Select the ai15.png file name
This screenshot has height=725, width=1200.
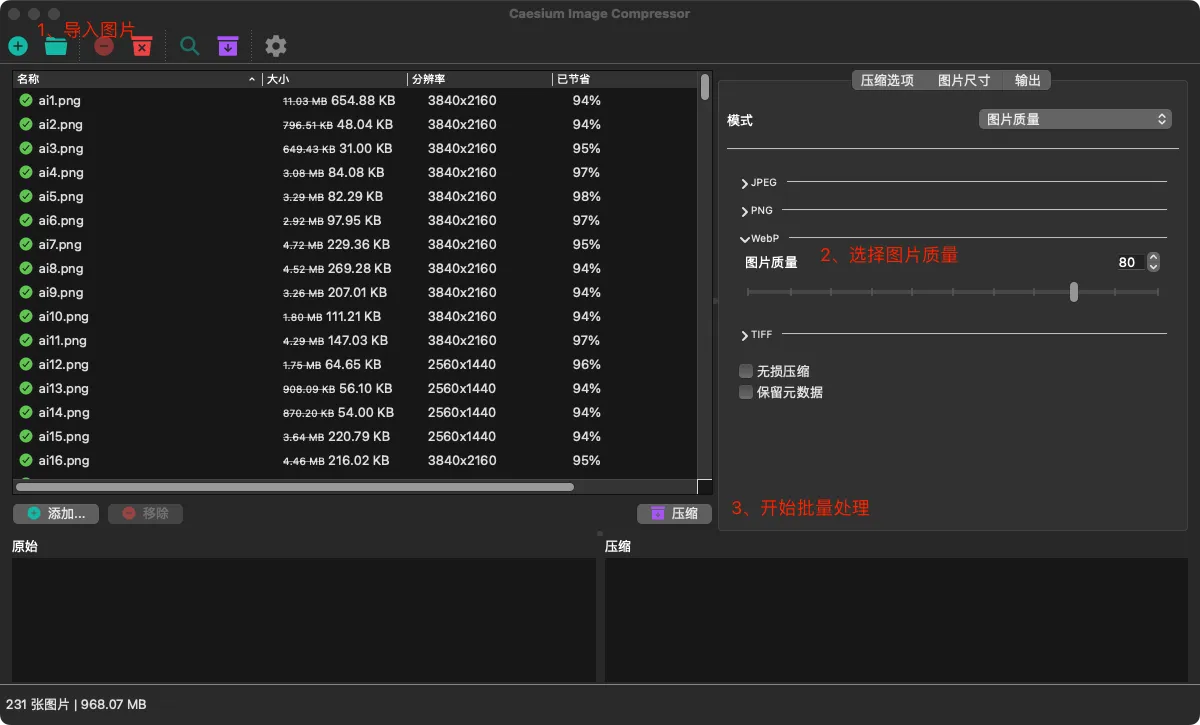(64, 436)
